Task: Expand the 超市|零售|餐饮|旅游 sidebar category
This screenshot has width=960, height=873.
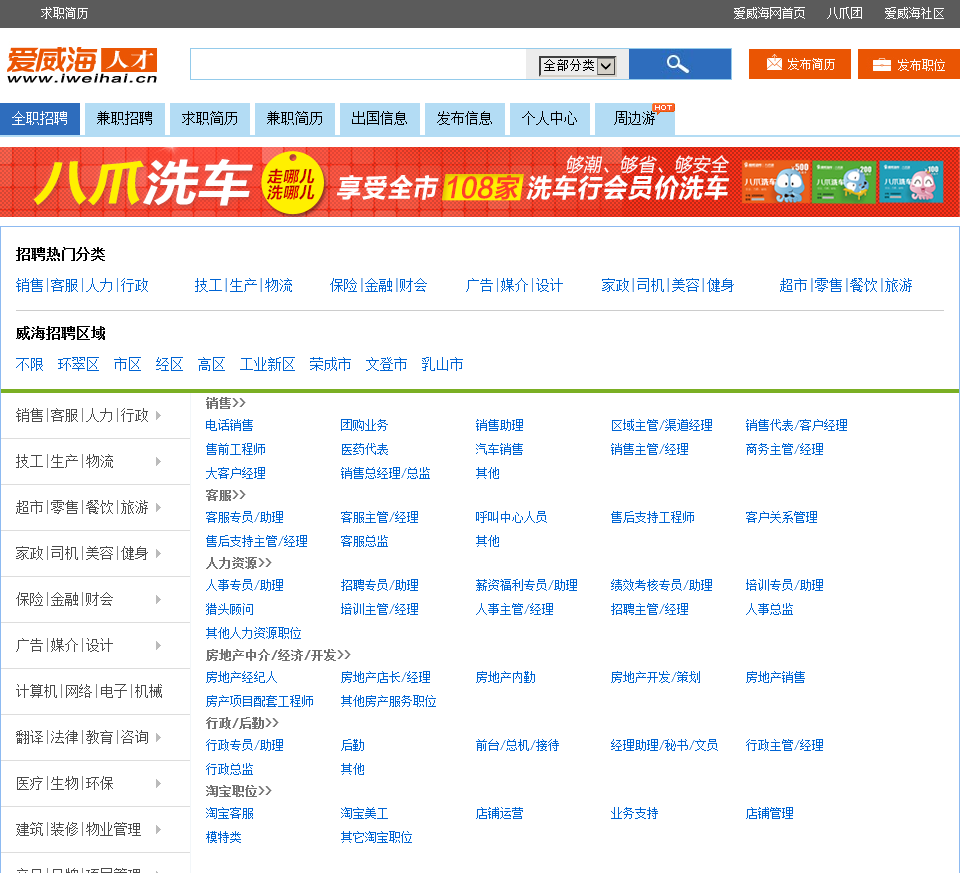Action: 96,508
